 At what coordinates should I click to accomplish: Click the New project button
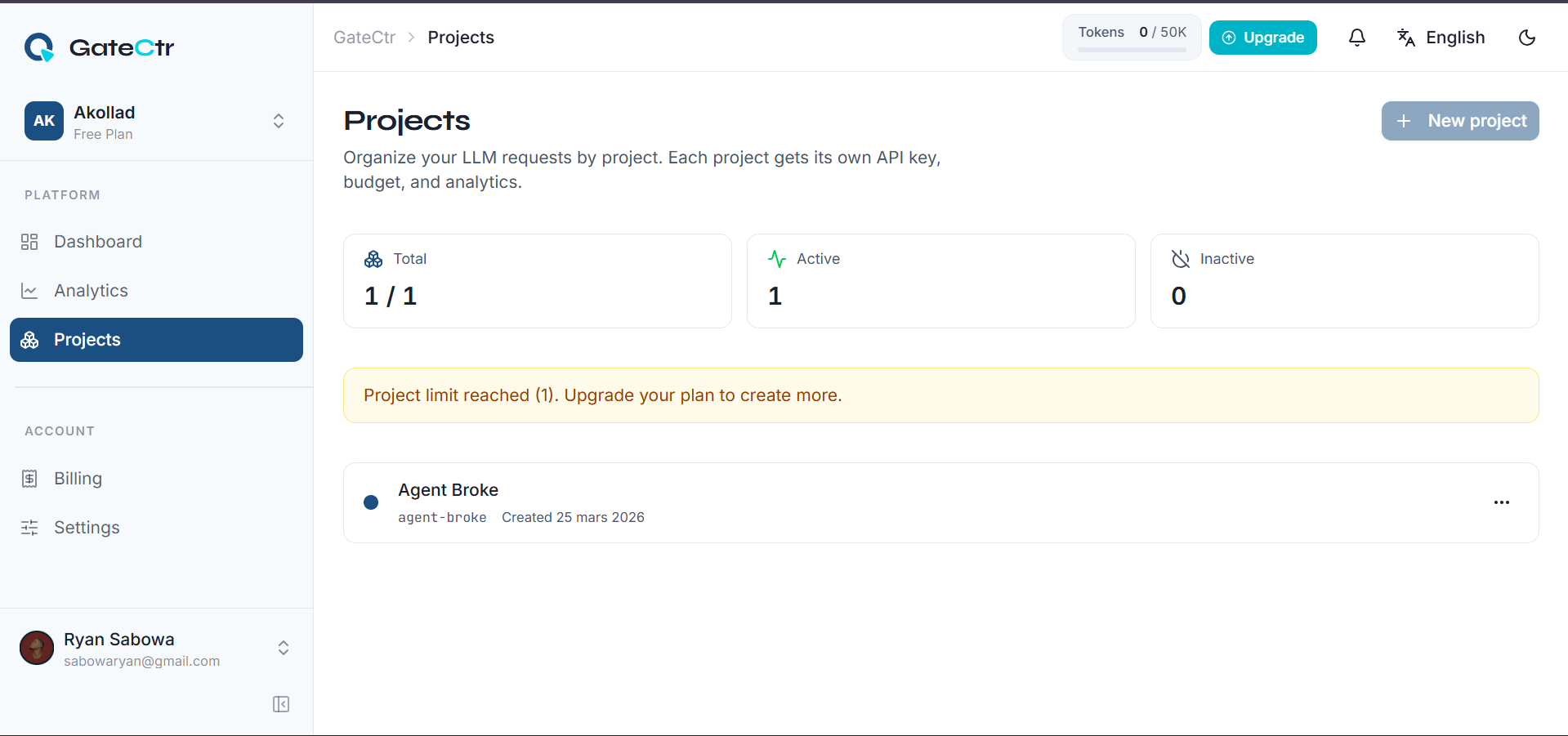(1459, 121)
